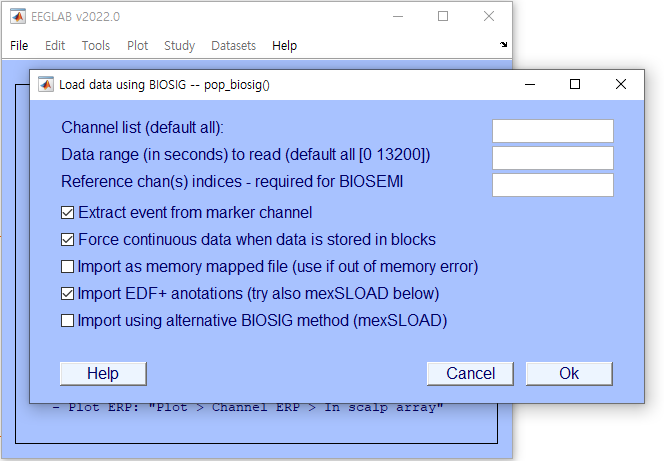Open the Tools menu in EEGLAB
664x461 pixels.
[x=96, y=45]
